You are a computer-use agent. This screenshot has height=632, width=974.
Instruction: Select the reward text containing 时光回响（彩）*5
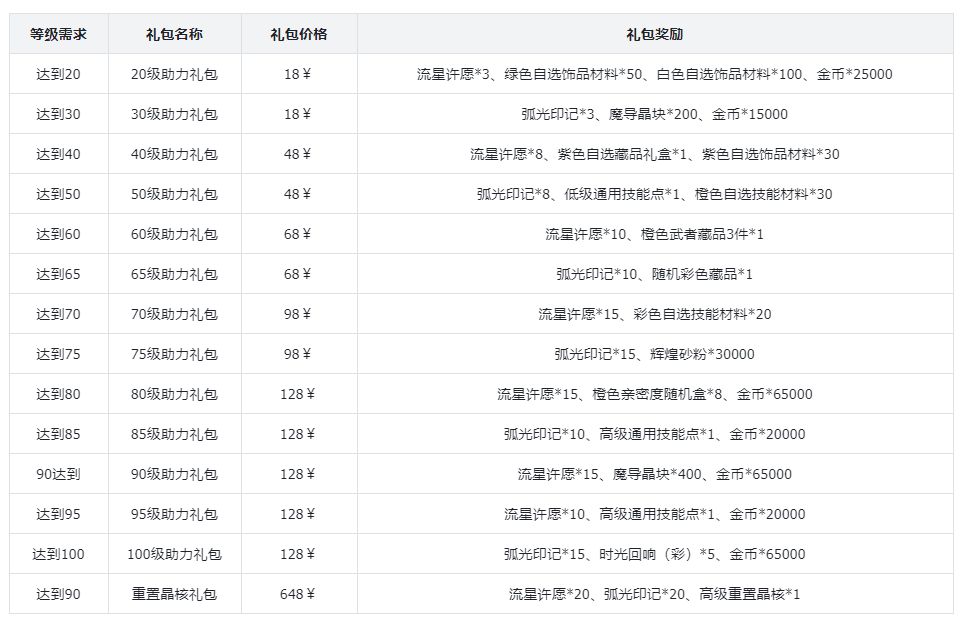[655, 554]
